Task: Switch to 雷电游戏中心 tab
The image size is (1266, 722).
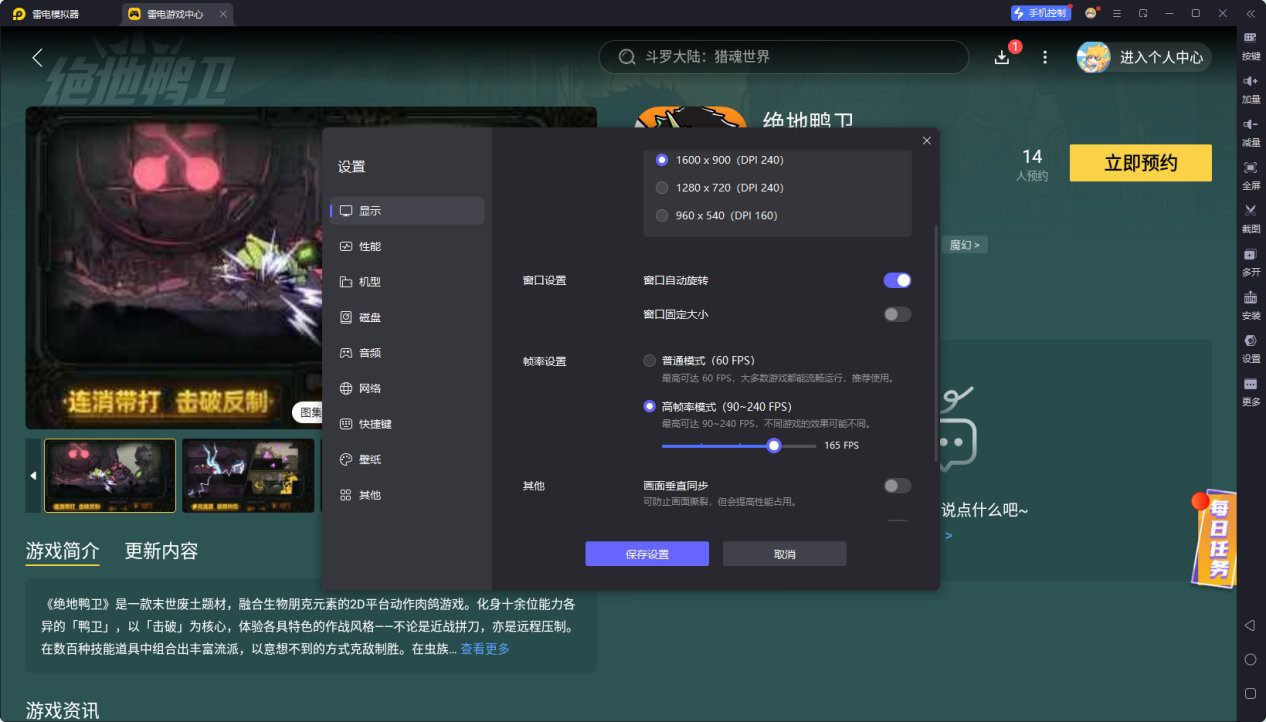Action: coord(178,14)
